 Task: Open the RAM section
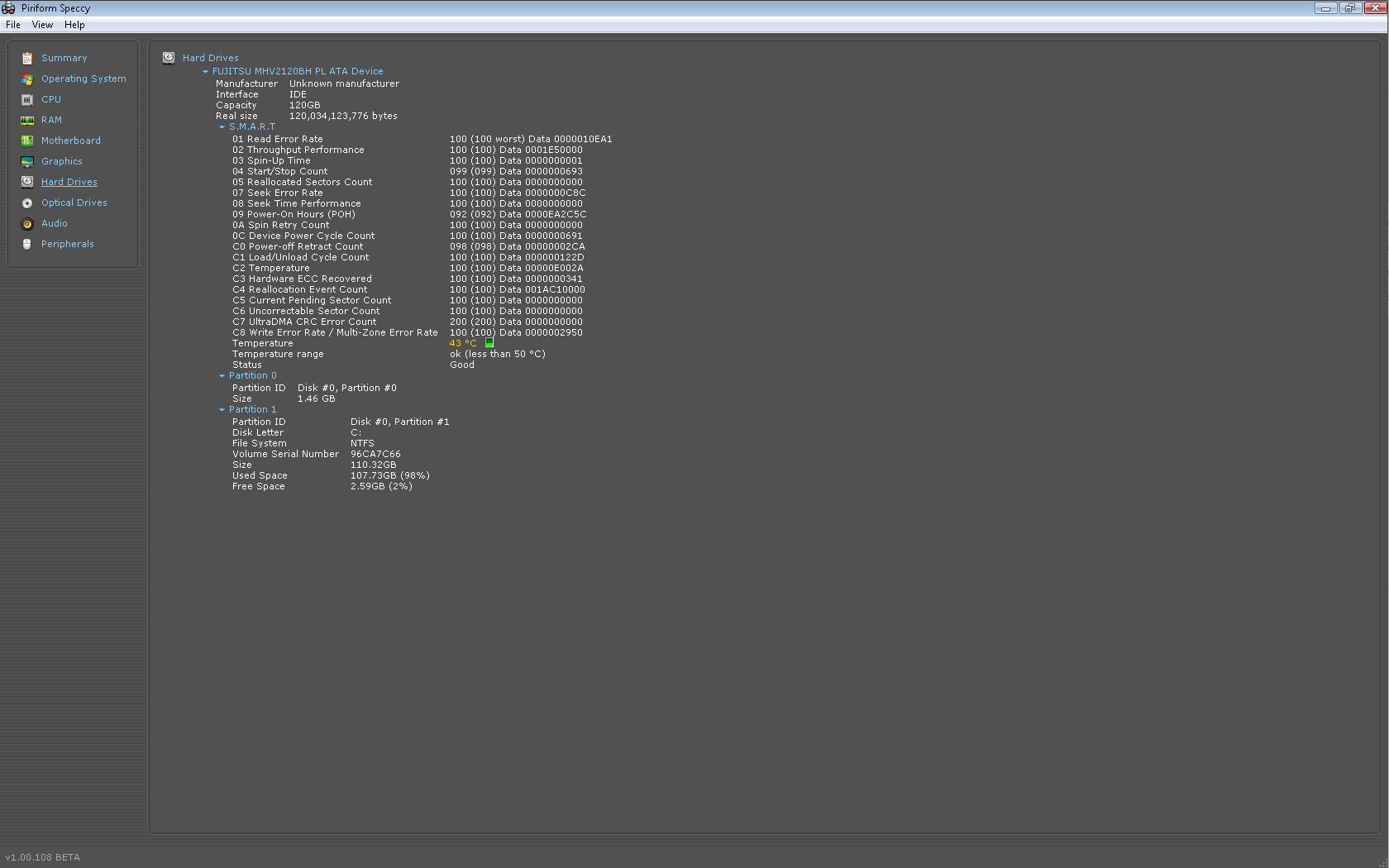tap(51, 120)
